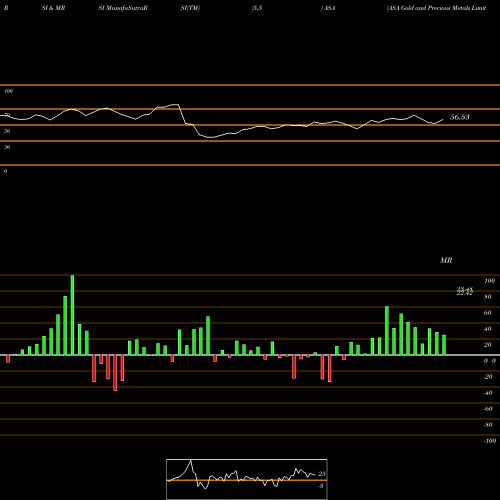Select the overlapping MR value 22.42

click(465, 293)
